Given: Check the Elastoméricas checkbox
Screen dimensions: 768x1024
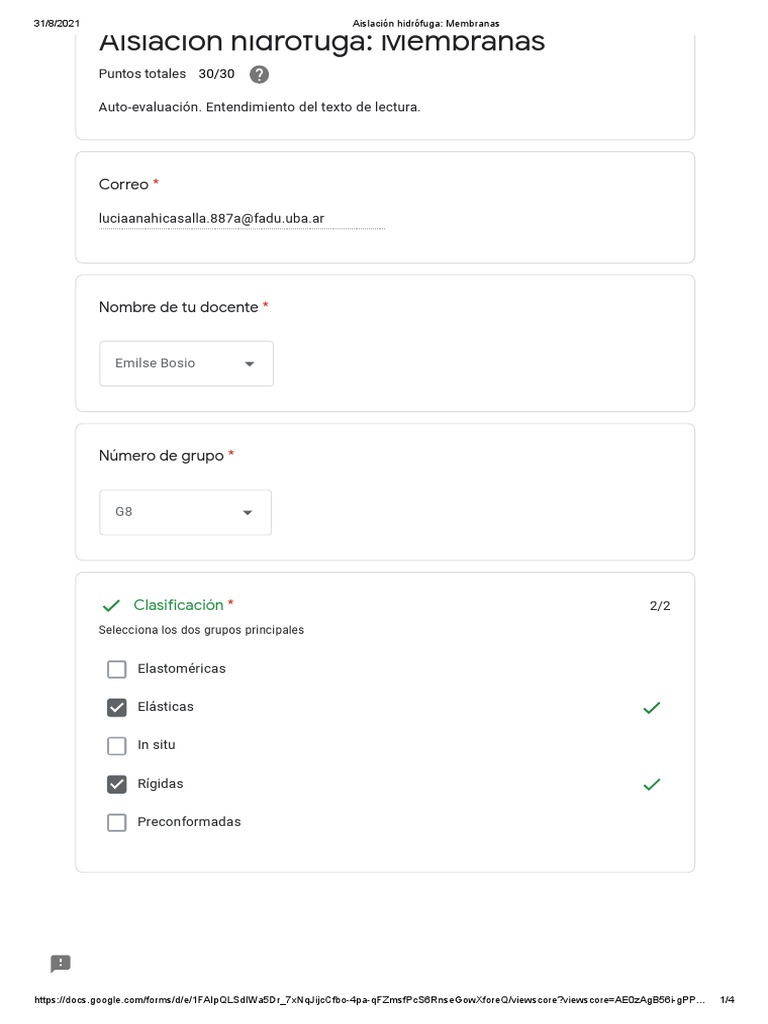Looking at the screenshot, I should pos(117,669).
